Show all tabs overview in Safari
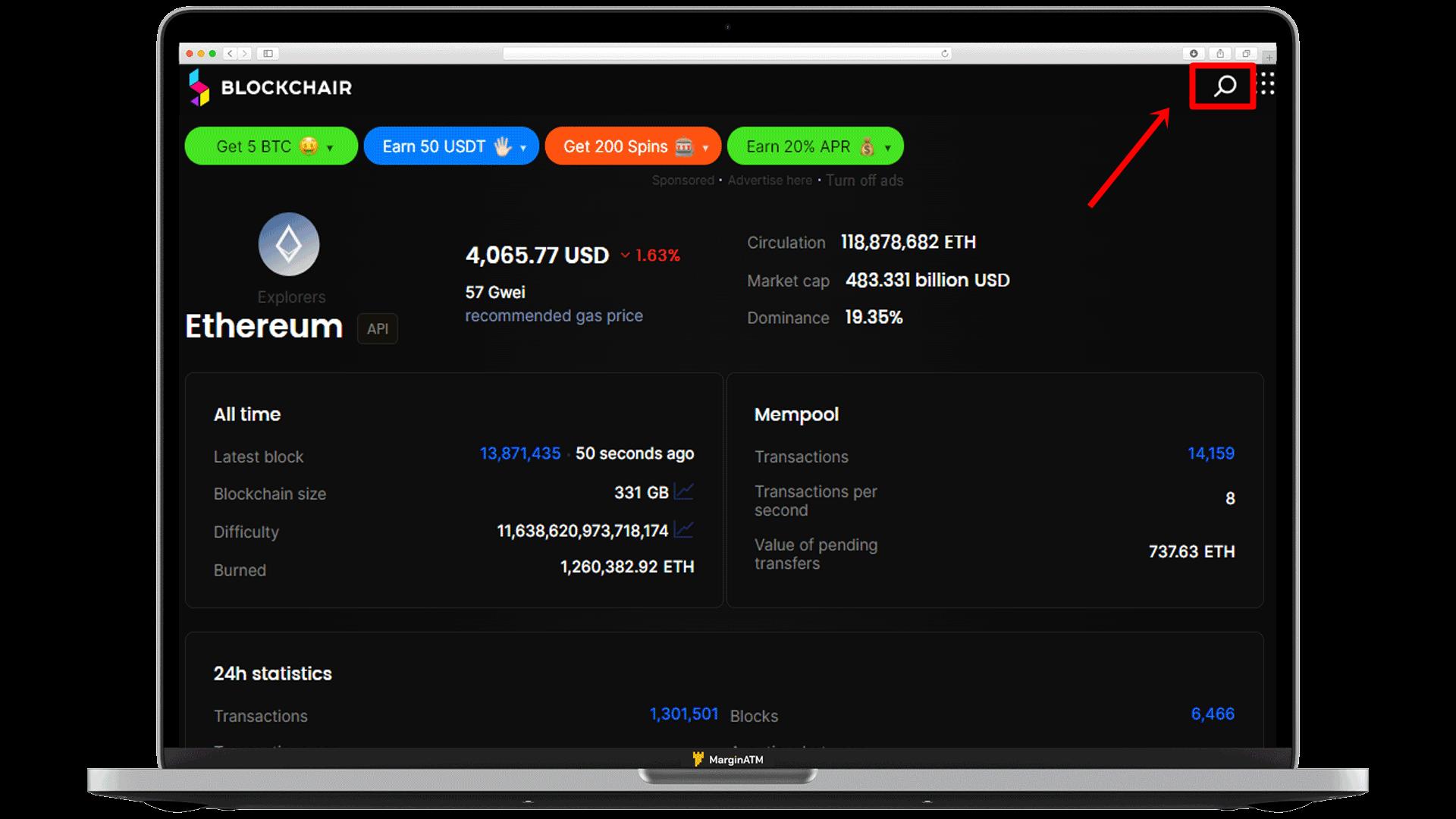Image resolution: width=1456 pixels, height=819 pixels. [1246, 53]
